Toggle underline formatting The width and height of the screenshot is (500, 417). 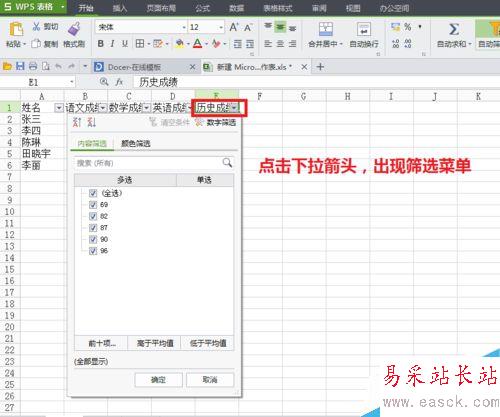pyautogui.click(x=125, y=44)
